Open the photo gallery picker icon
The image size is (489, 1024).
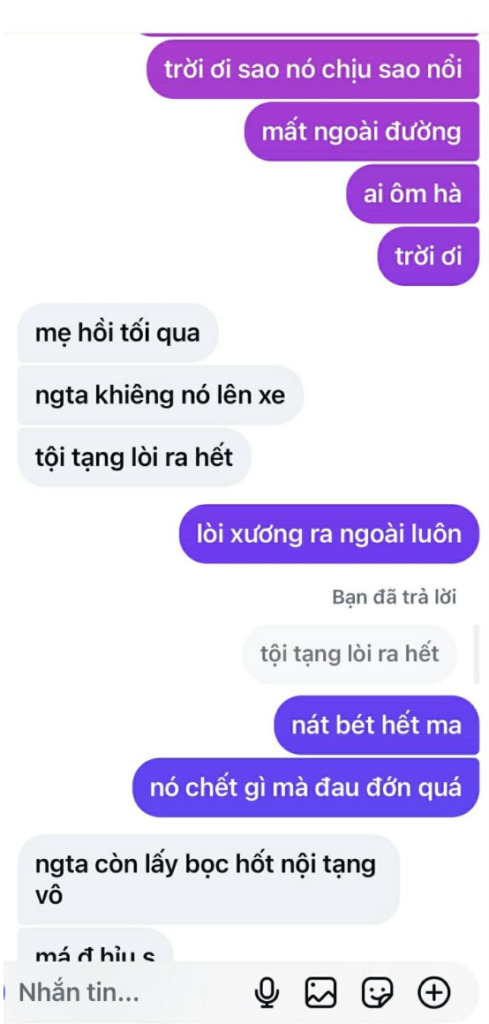tap(321, 993)
